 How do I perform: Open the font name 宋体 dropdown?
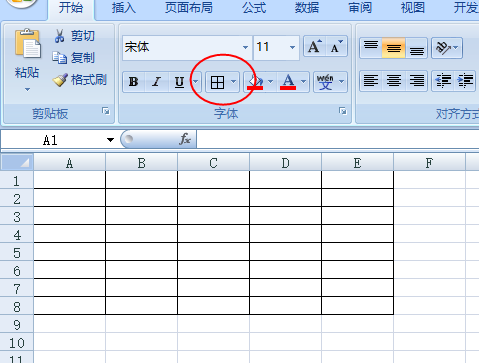click(x=245, y=47)
